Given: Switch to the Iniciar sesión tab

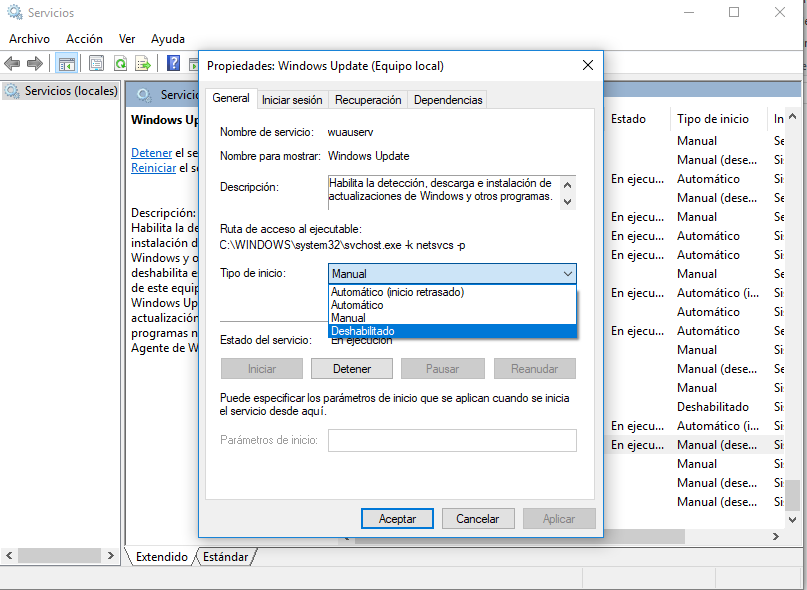Looking at the screenshot, I should pyautogui.click(x=292, y=100).
